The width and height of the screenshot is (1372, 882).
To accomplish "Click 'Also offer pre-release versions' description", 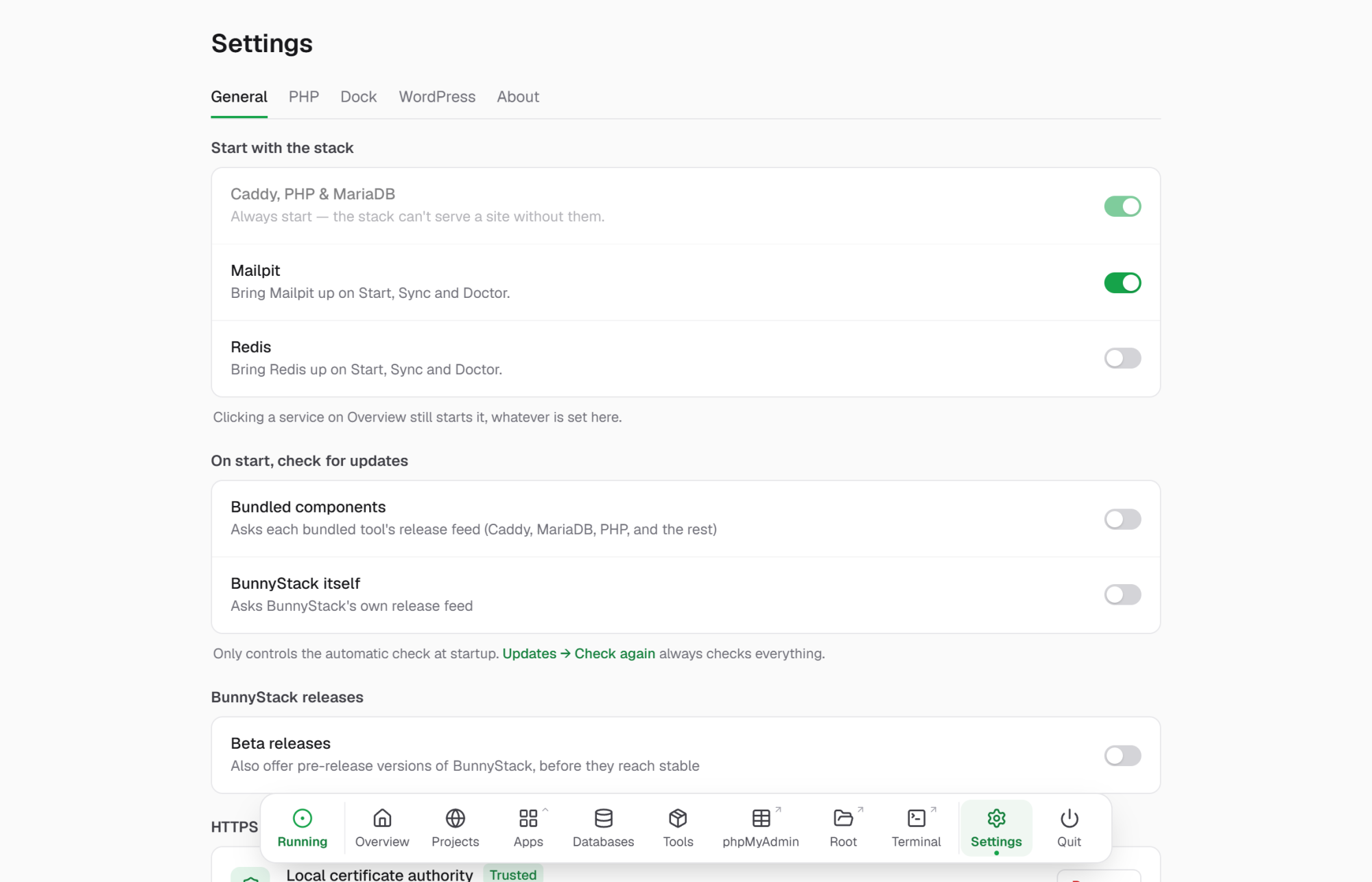I will click(x=465, y=766).
